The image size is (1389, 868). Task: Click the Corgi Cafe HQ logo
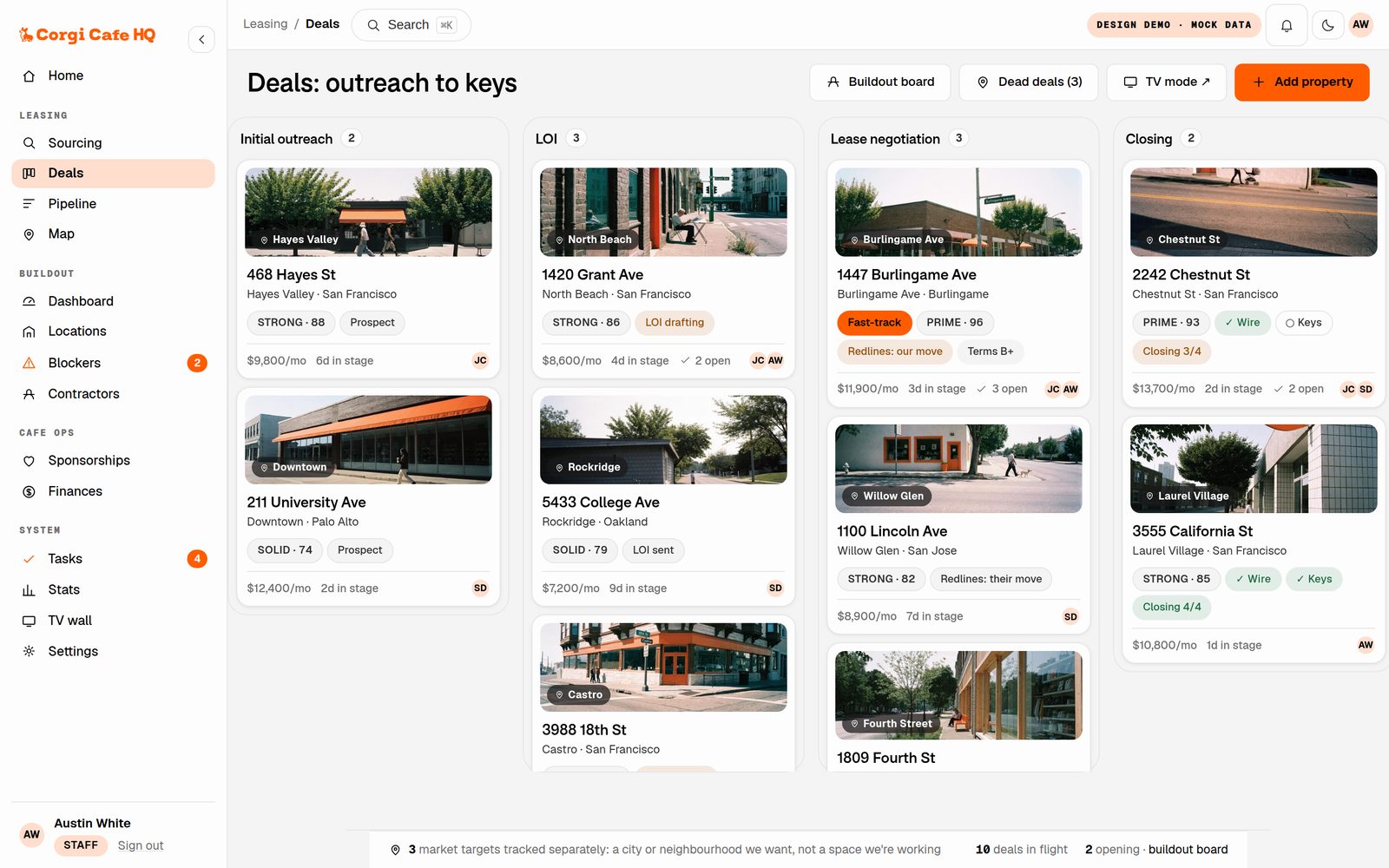tap(88, 35)
